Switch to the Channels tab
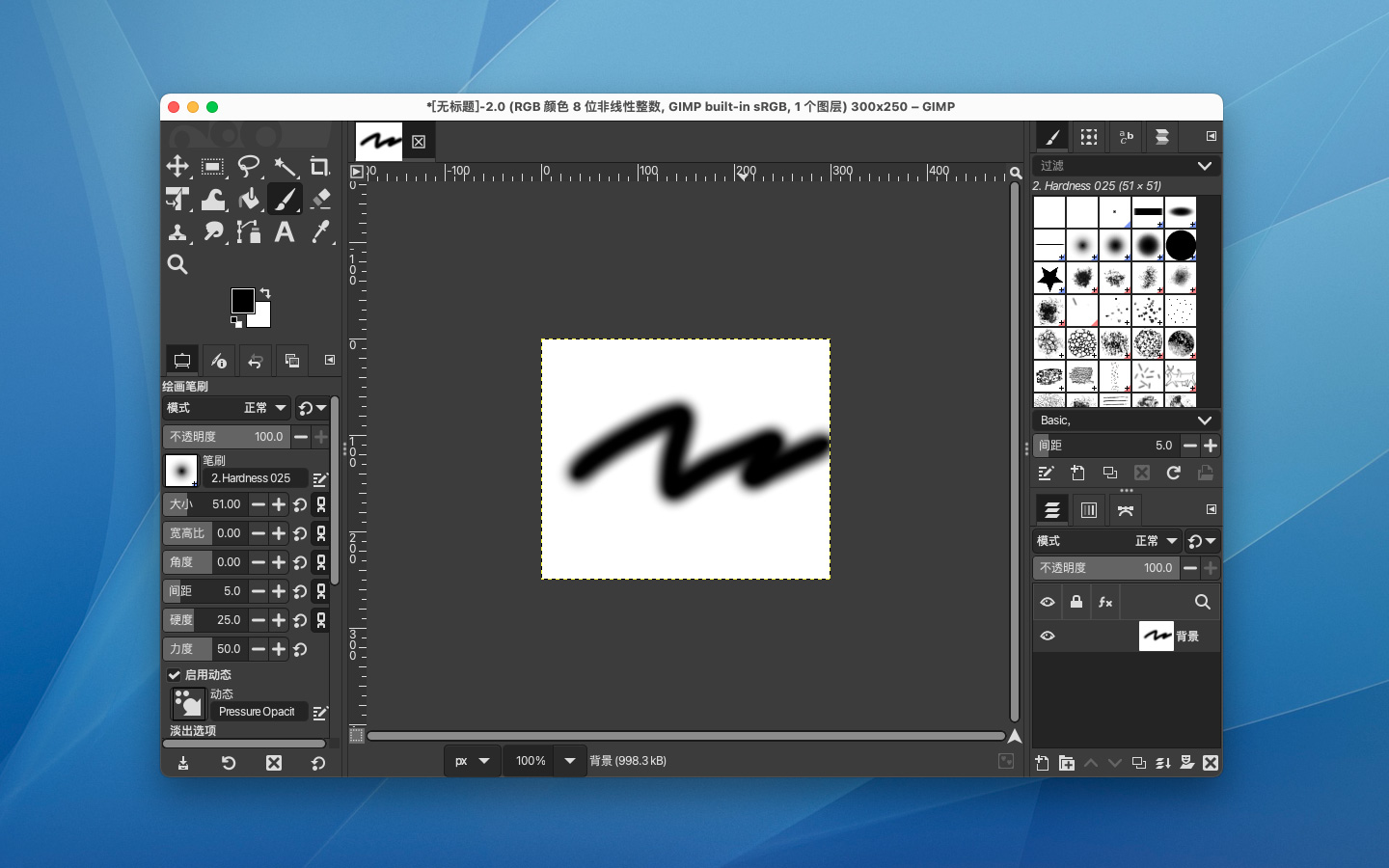Viewport: 1389px width, 868px height. click(1089, 510)
